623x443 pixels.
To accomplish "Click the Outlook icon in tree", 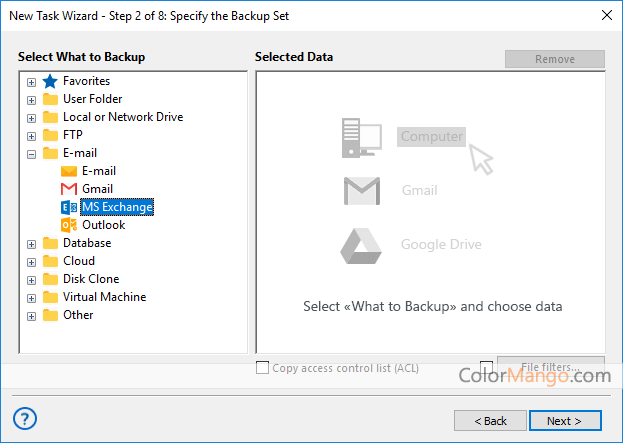I will pyautogui.click(x=69, y=225).
